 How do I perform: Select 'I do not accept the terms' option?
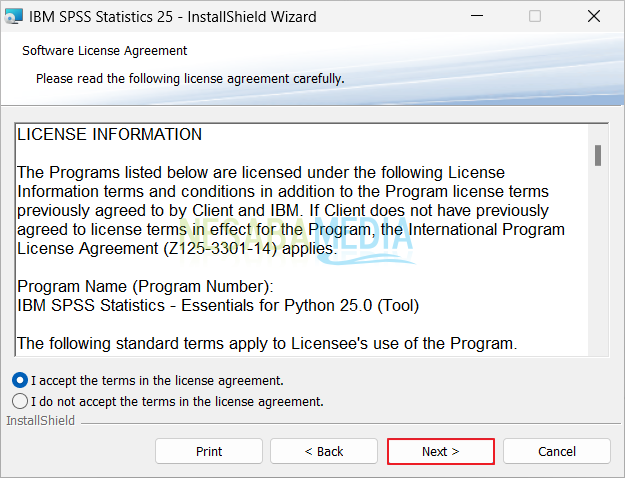click(x=20, y=401)
